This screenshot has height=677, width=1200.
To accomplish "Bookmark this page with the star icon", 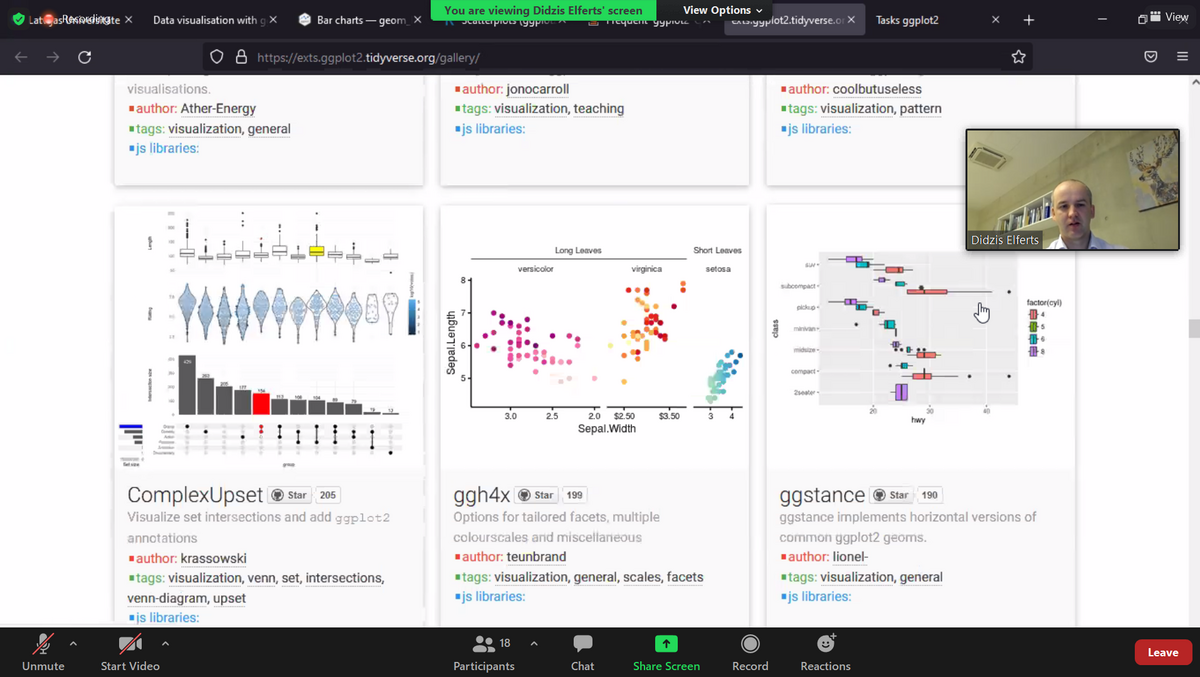I will 1019,57.
